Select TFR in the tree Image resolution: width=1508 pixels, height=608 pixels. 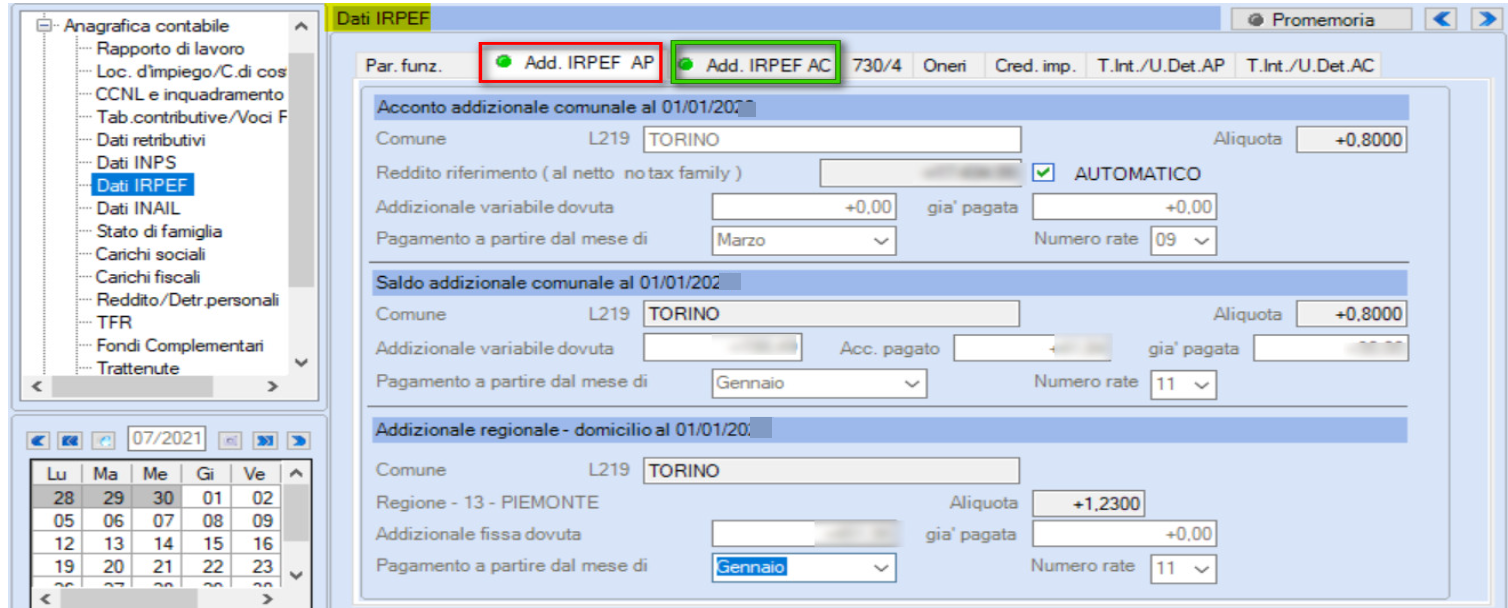pyautogui.click(x=114, y=323)
